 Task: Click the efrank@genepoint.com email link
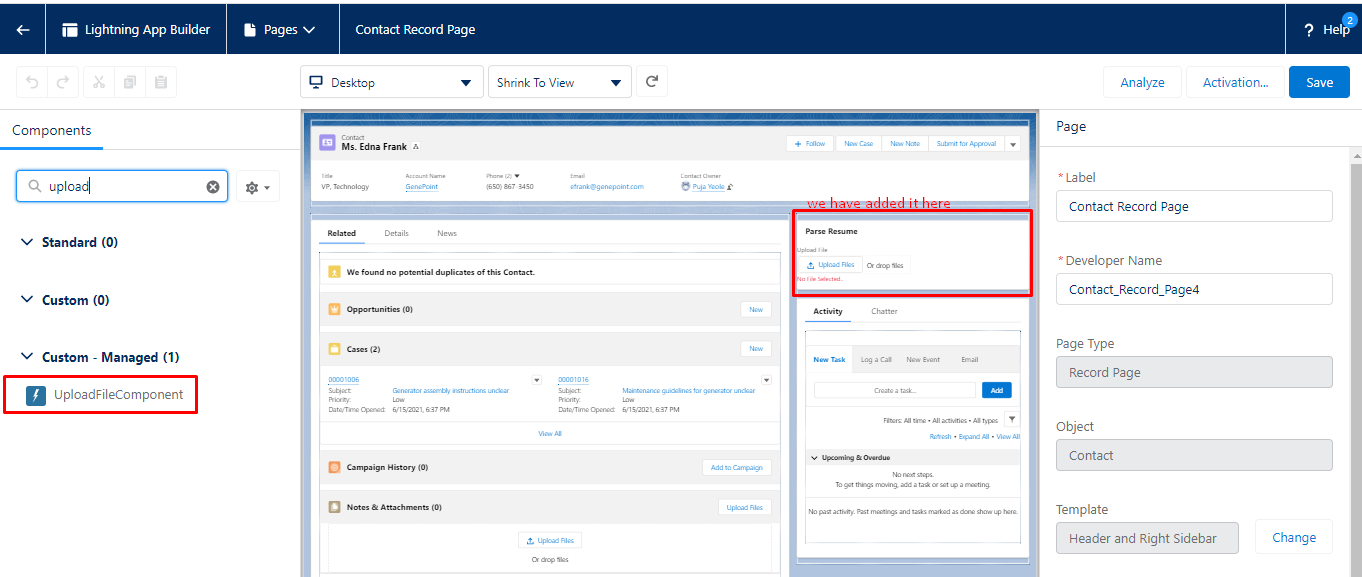pos(607,186)
